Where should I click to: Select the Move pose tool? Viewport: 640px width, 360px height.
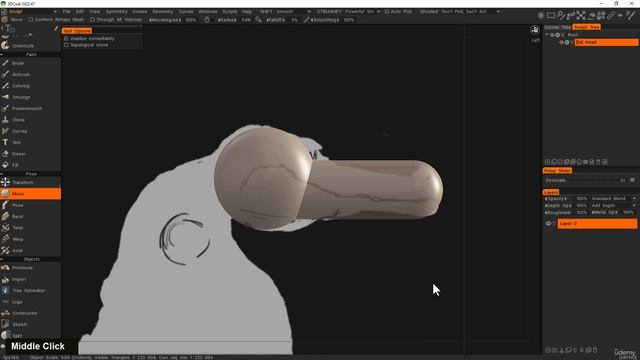pos(31,193)
